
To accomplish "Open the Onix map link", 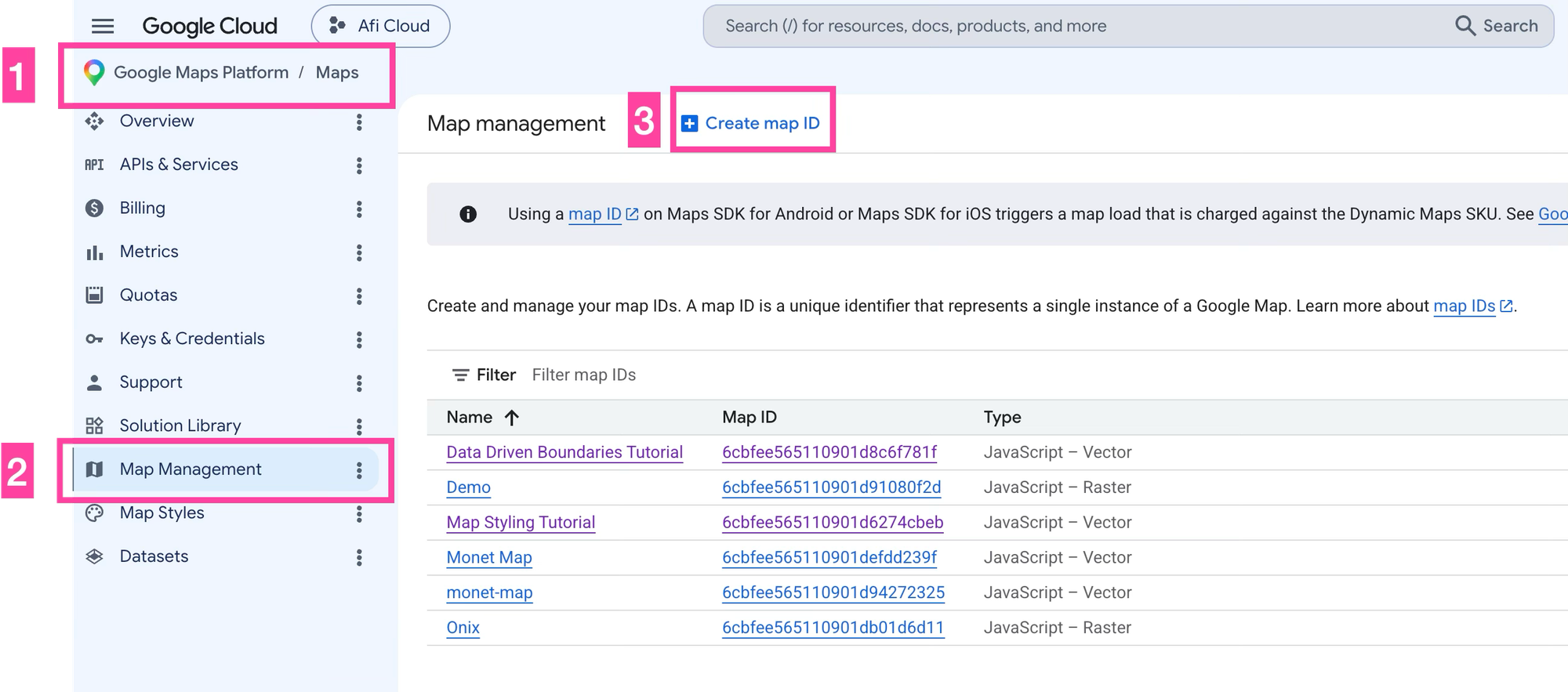I will (463, 628).
